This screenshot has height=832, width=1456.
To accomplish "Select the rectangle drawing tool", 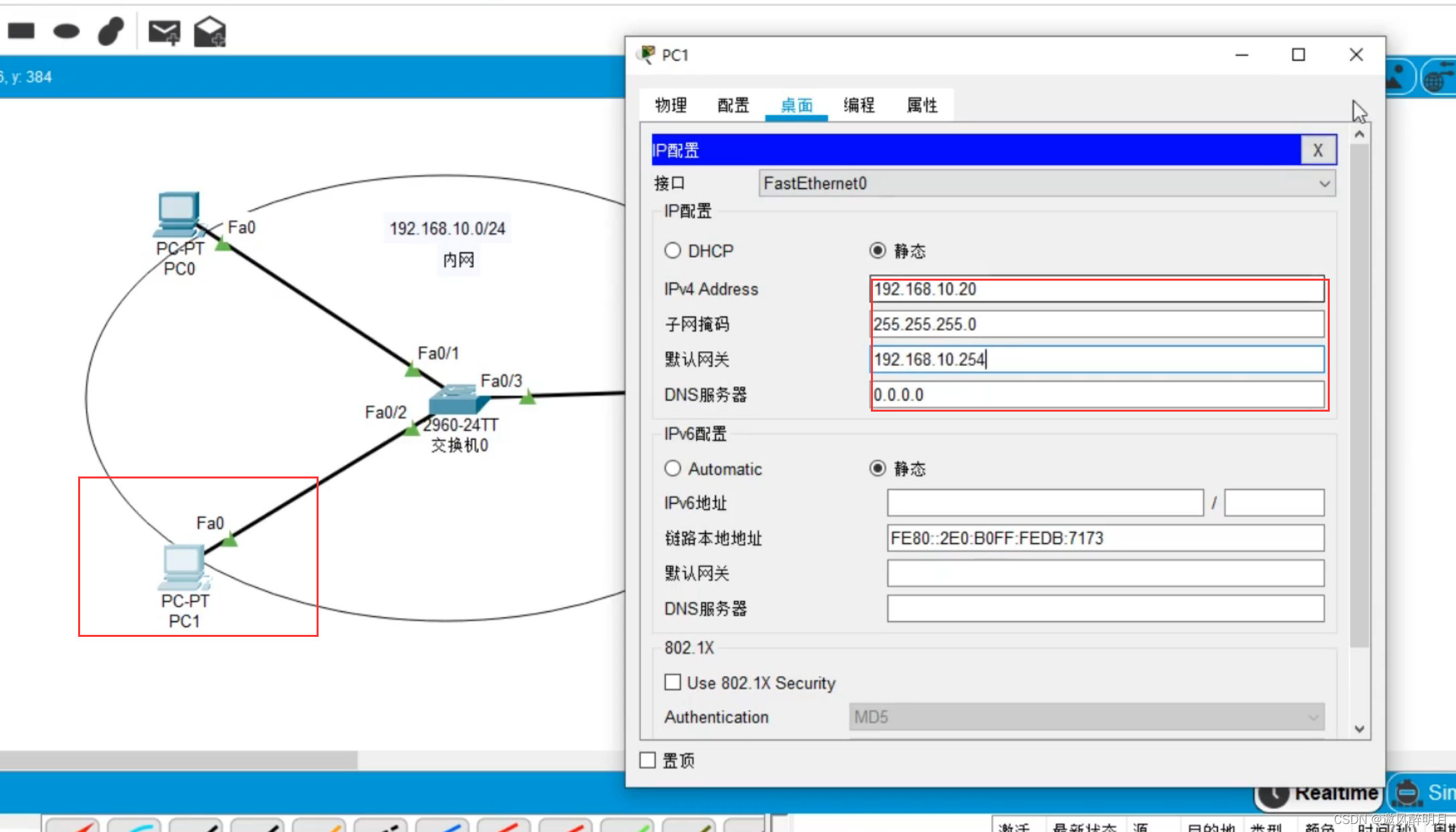I will pyautogui.click(x=21, y=31).
